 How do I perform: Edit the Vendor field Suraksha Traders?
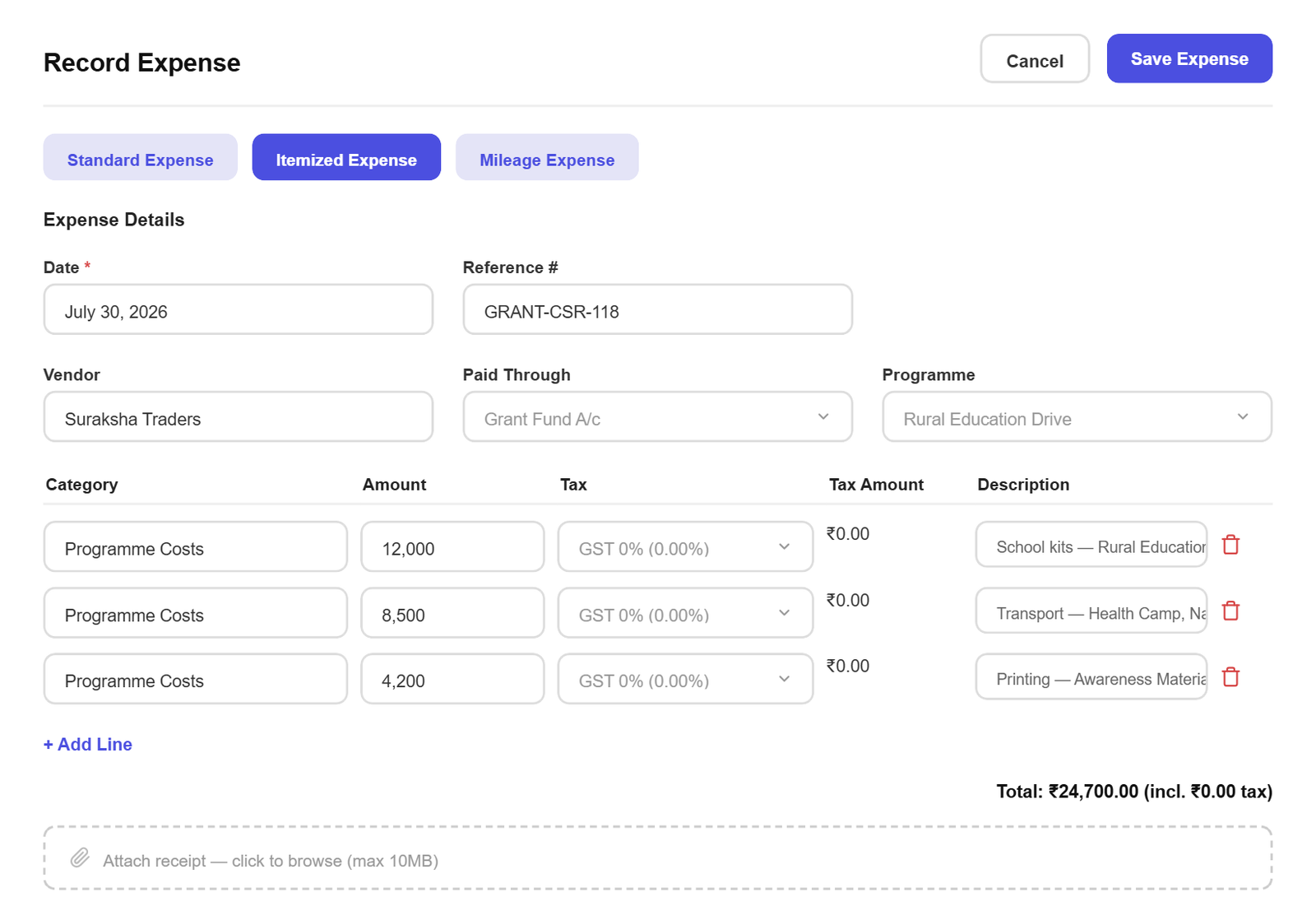(x=239, y=416)
